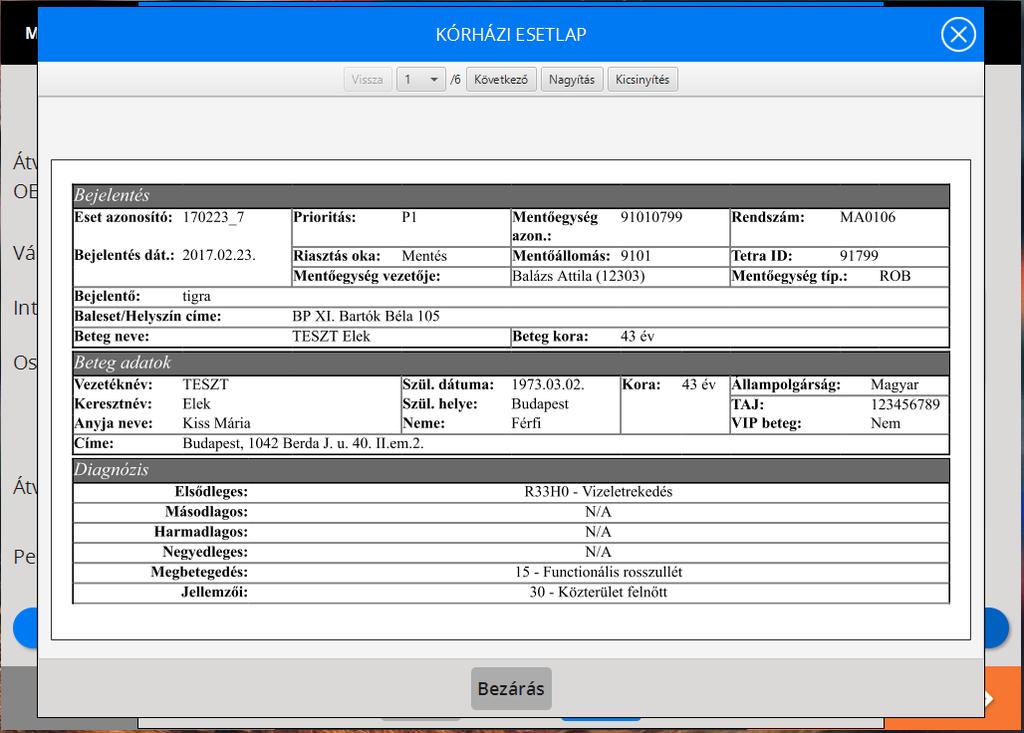Select Jellemzői value 30 - Közterület felnőtt
Image resolution: width=1024 pixels, height=733 pixels.
pos(598,593)
